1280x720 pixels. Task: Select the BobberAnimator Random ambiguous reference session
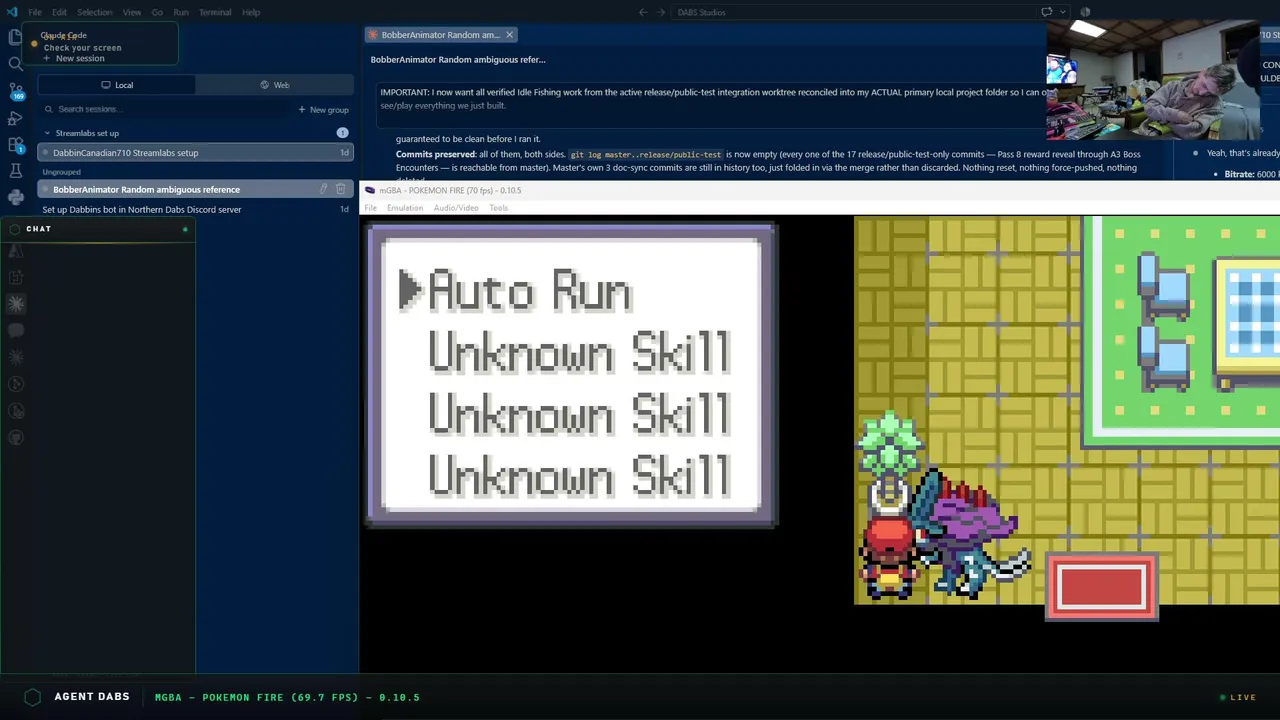[x=195, y=189]
